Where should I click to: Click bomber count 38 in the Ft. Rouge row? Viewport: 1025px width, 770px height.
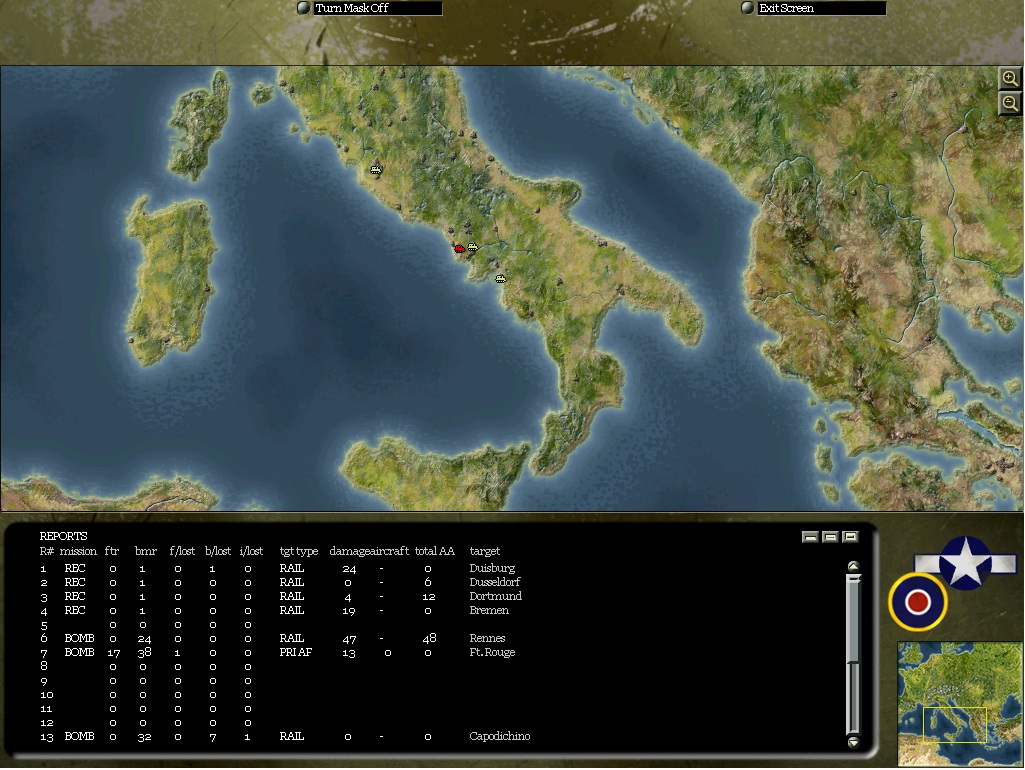[x=144, y=653]
